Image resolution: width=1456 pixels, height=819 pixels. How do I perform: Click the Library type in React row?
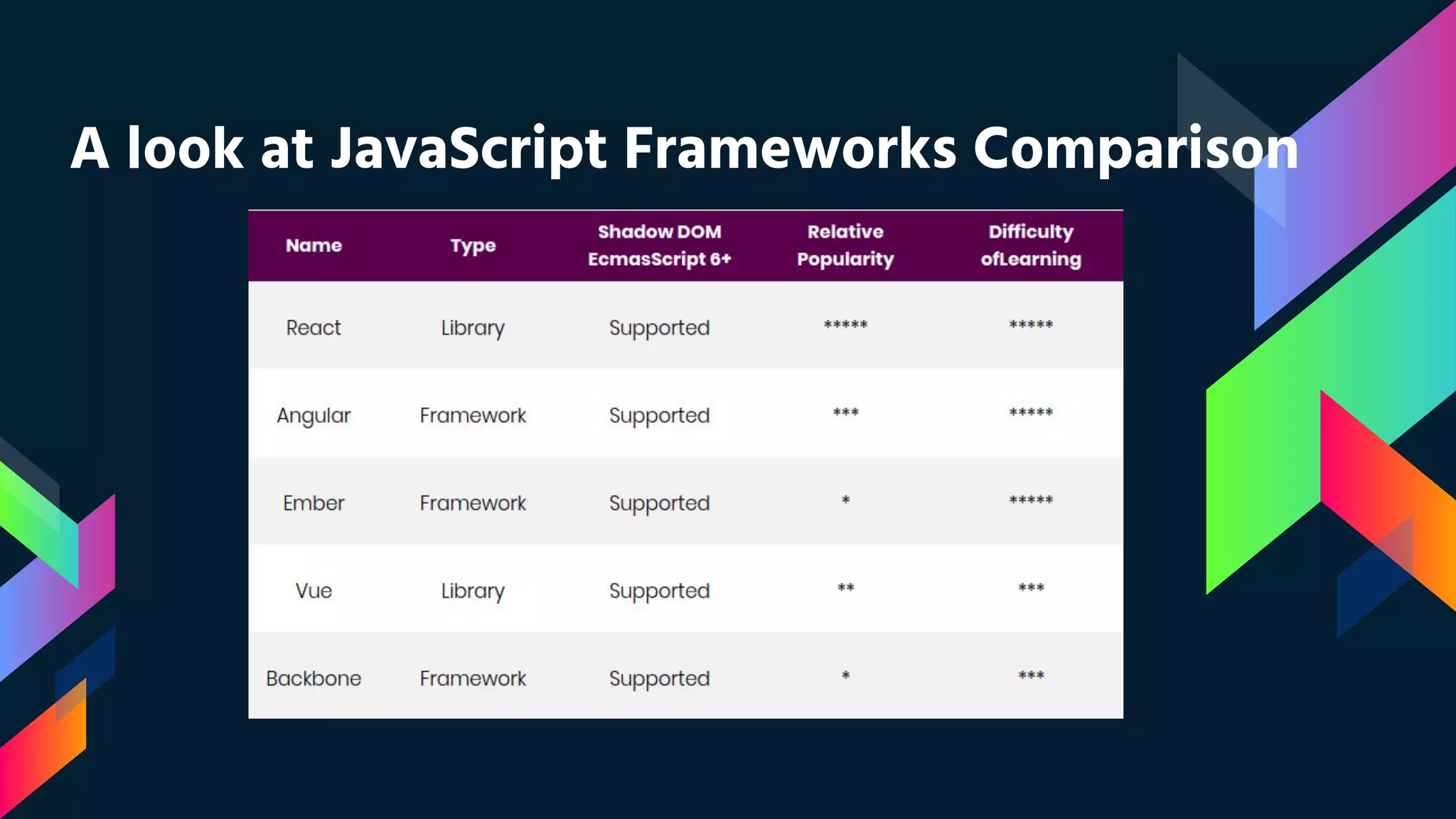(x=473, y=328)
